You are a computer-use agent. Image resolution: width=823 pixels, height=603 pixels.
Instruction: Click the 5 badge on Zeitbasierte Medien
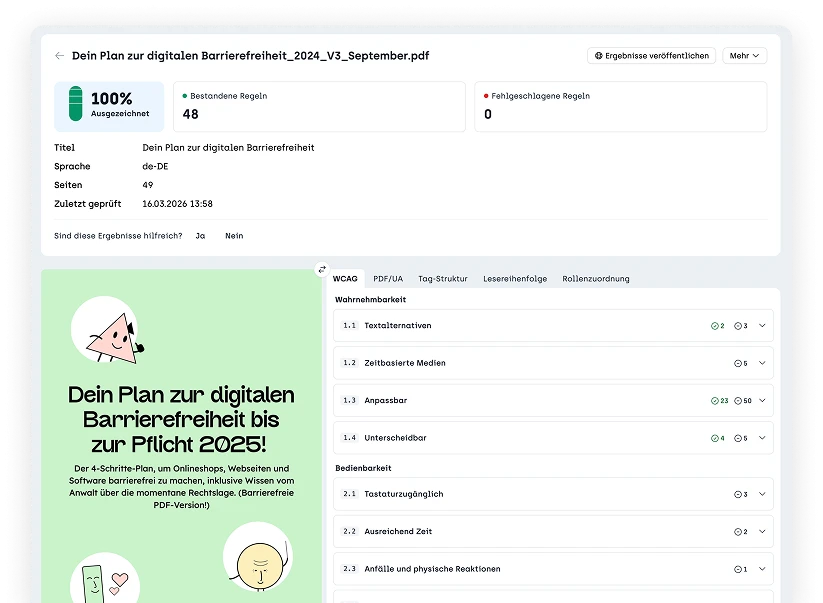coord(741,363)
